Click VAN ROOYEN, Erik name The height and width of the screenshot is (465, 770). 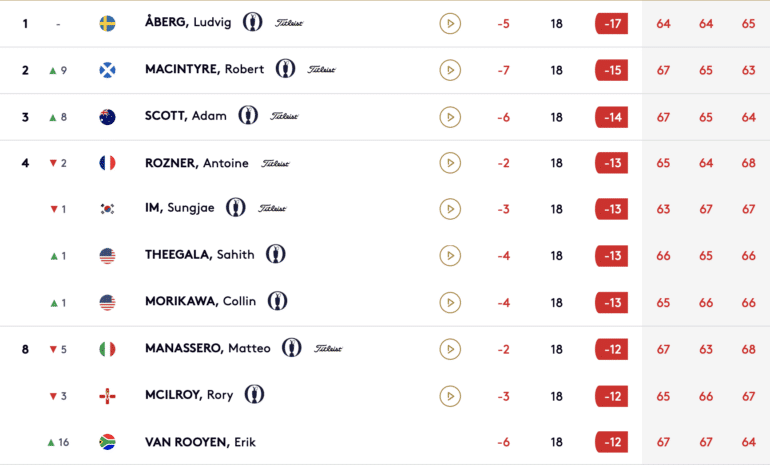click(200, 442)
